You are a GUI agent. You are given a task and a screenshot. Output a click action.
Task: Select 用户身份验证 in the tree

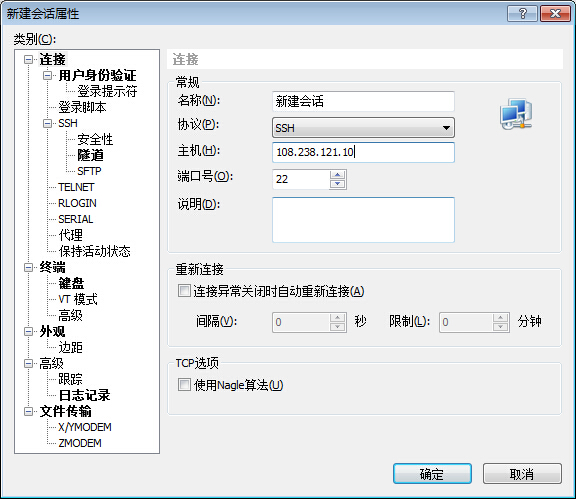pyautogui.click(x=97, y=75)
